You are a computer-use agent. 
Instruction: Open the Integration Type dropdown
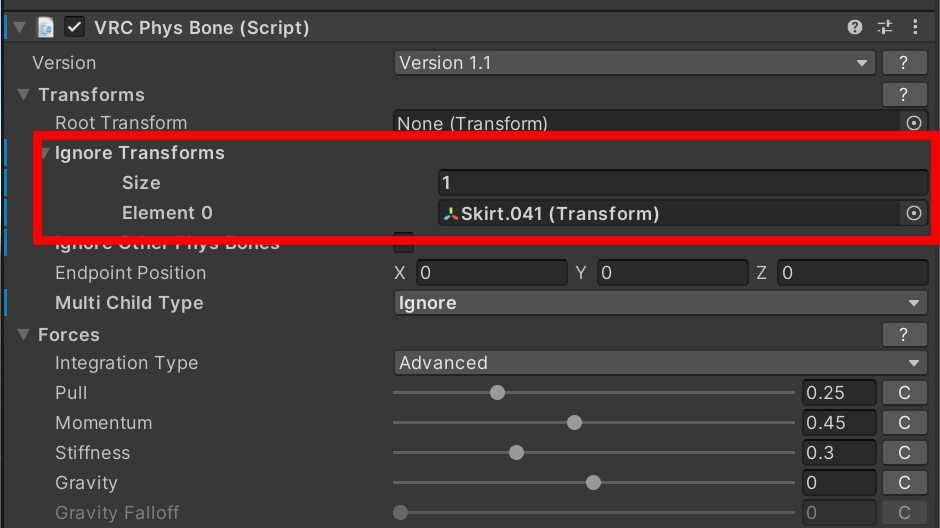pyautogui.click(x=660, y=363)
